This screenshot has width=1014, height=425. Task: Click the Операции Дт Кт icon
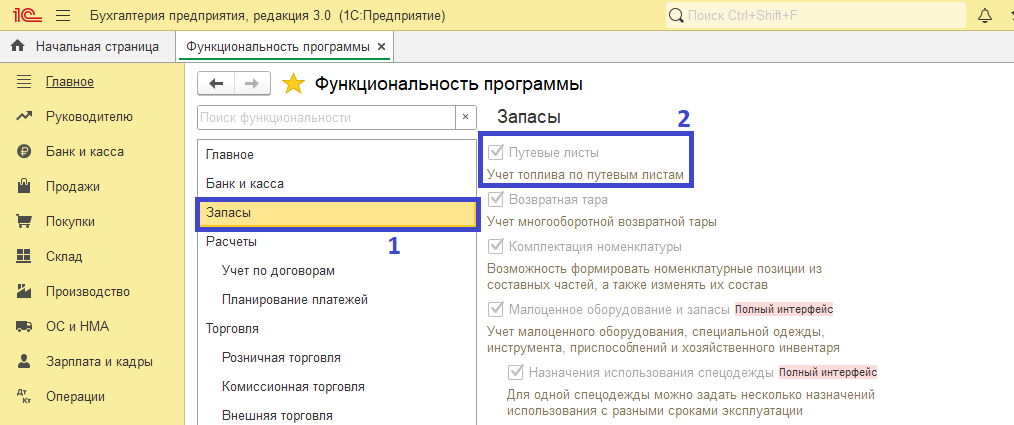pyautogui.click(x=24, y=396)
